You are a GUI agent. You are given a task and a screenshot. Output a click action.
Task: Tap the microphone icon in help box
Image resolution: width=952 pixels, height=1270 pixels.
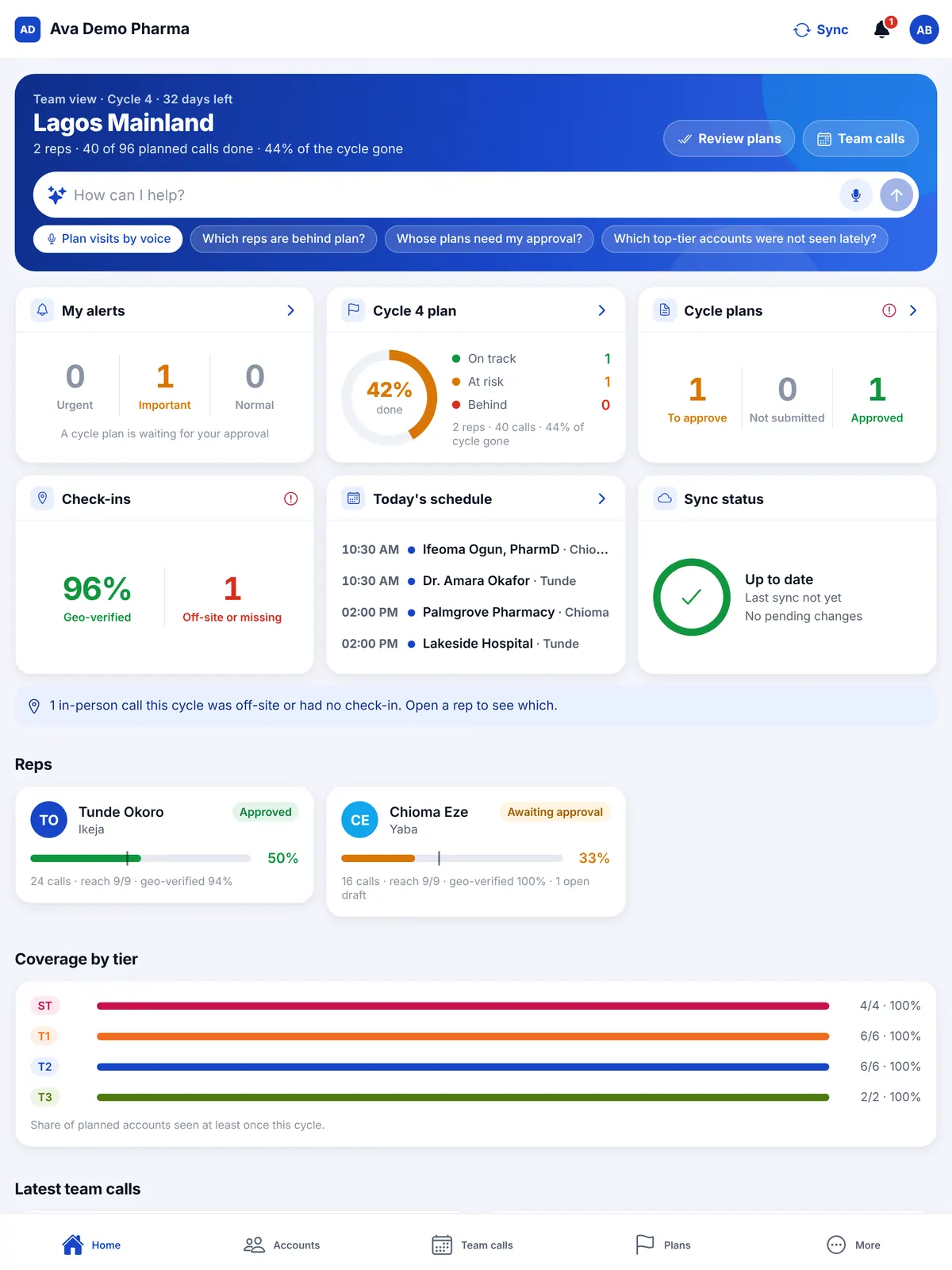(x=856, y=195)
